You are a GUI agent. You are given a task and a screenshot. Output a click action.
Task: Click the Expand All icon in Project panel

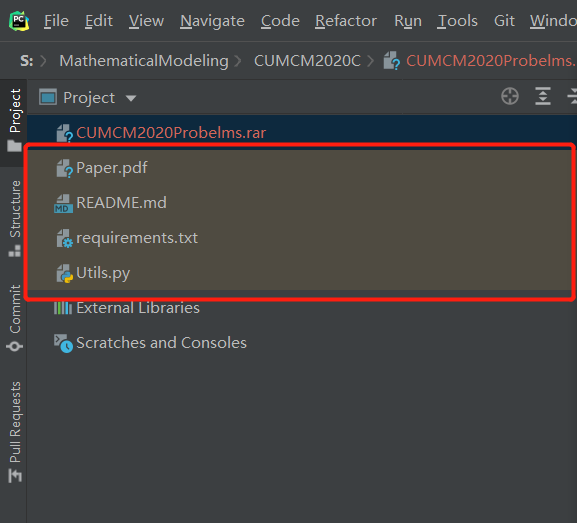tap(543, 96)
